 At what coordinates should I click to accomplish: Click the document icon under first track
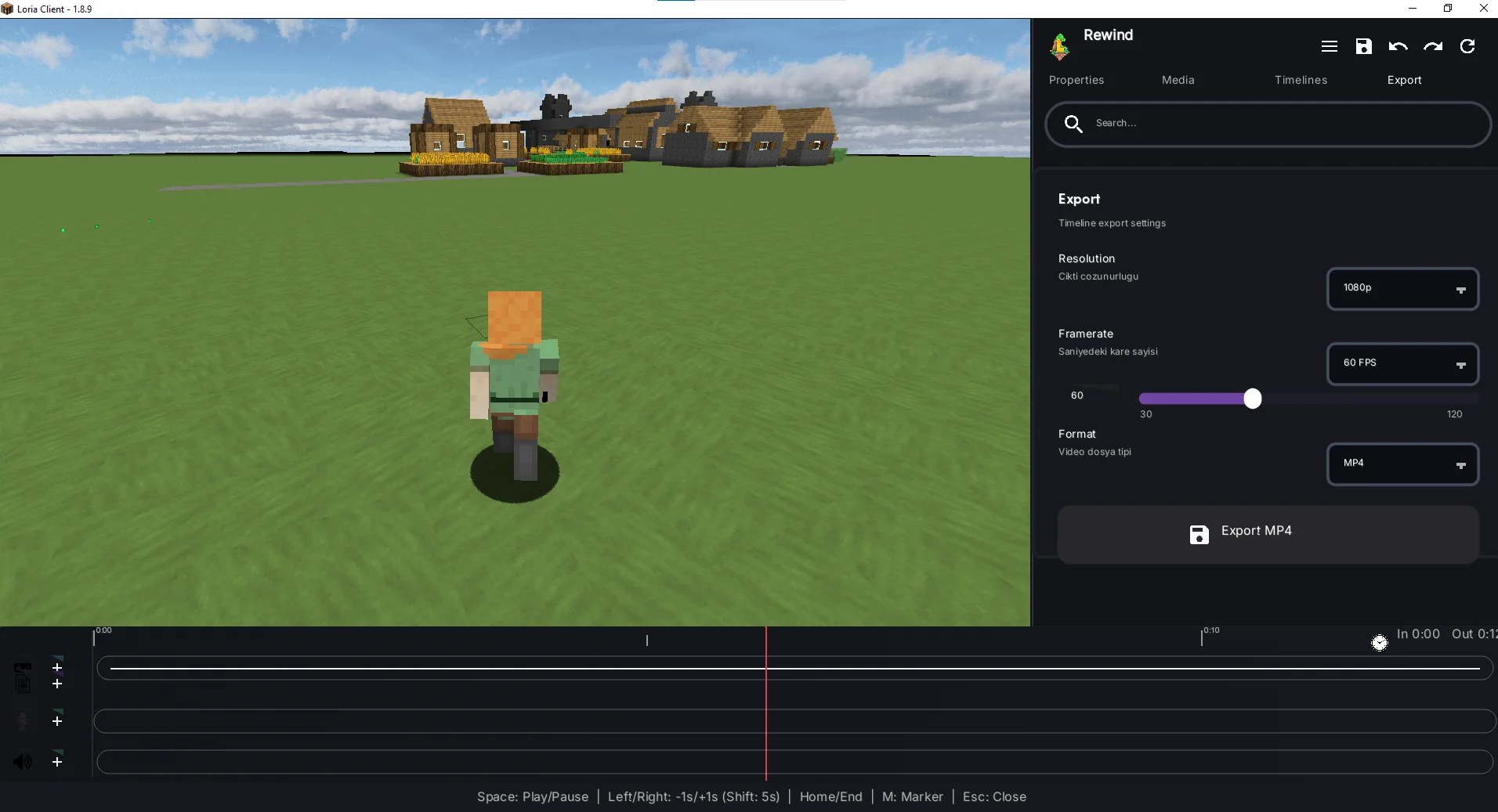pos(23,684)
